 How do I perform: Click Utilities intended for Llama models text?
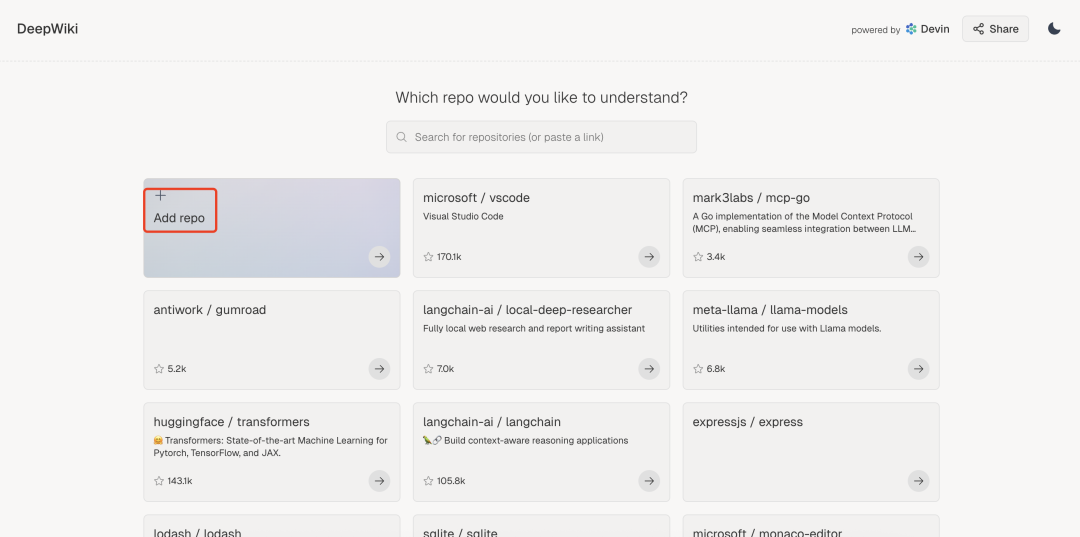pyautogui.click(x=787, y=328)
